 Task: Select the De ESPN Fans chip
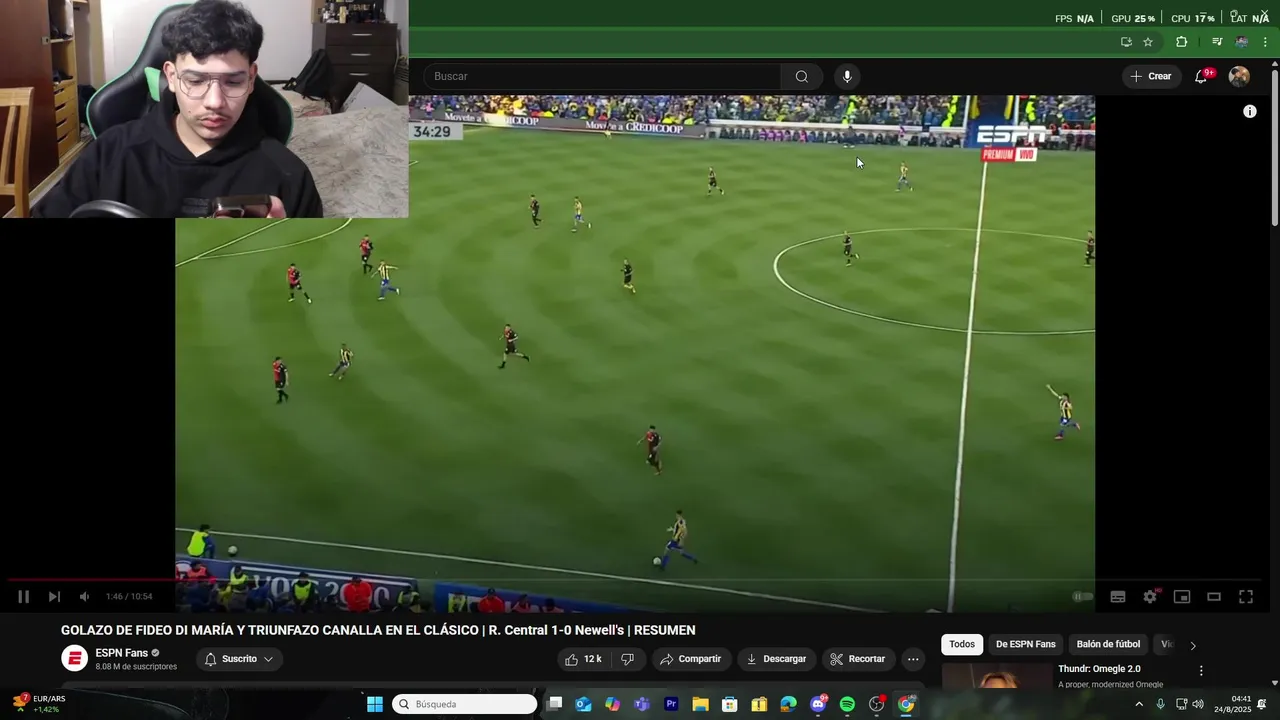pos(1025,644)
